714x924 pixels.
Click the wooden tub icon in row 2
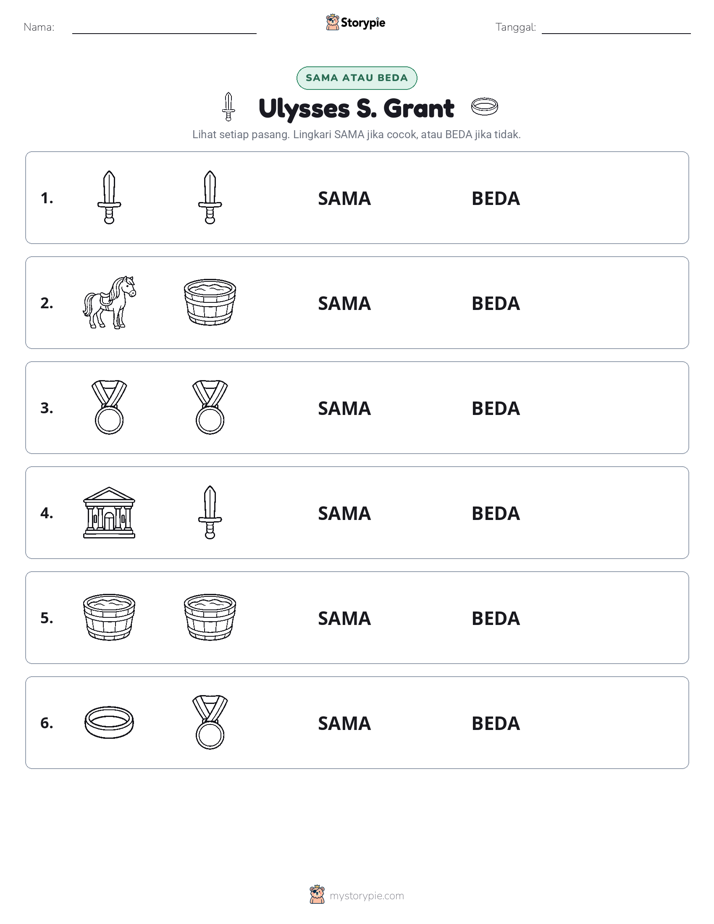[210, 302]
